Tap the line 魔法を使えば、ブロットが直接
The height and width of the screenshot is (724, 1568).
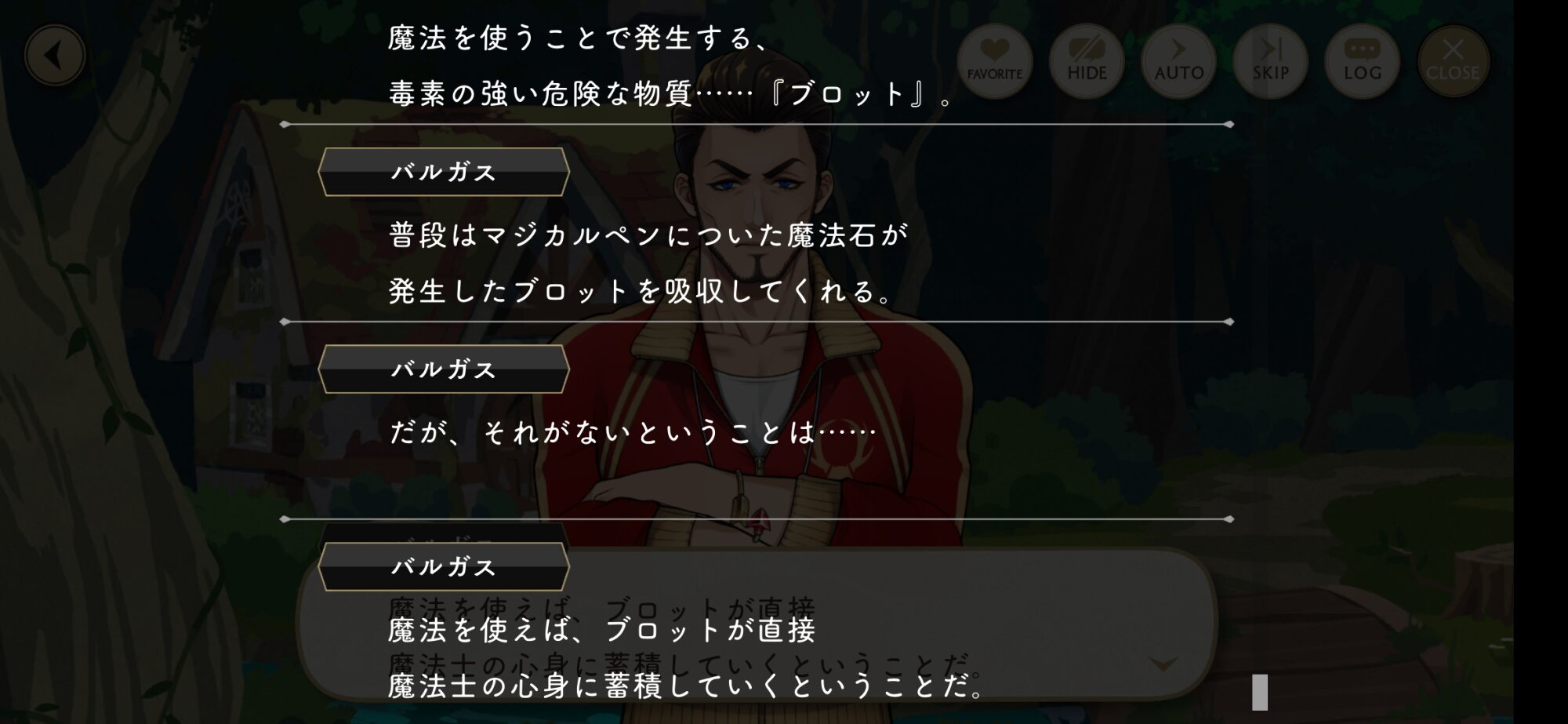[x=602, y=630]
